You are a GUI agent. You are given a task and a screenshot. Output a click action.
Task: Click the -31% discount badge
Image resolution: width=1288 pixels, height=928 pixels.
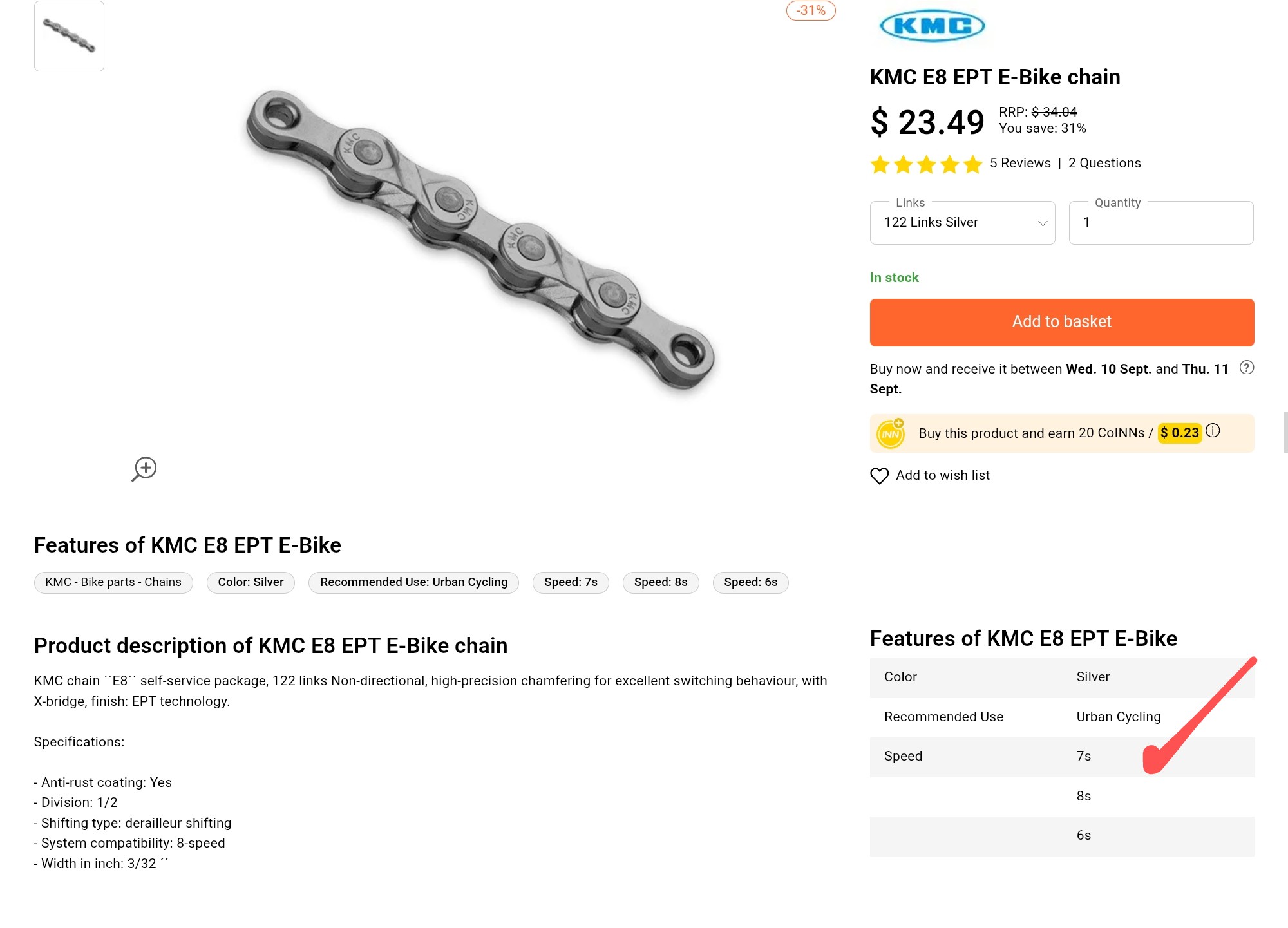[811, 10]
